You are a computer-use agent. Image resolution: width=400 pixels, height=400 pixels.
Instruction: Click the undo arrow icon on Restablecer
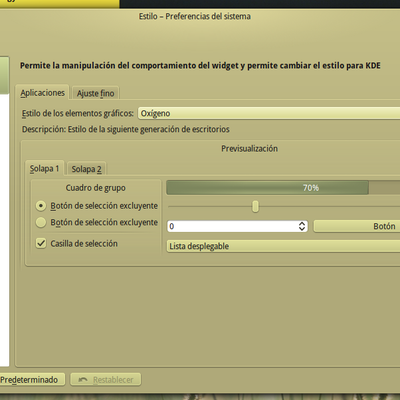[83, 380]
